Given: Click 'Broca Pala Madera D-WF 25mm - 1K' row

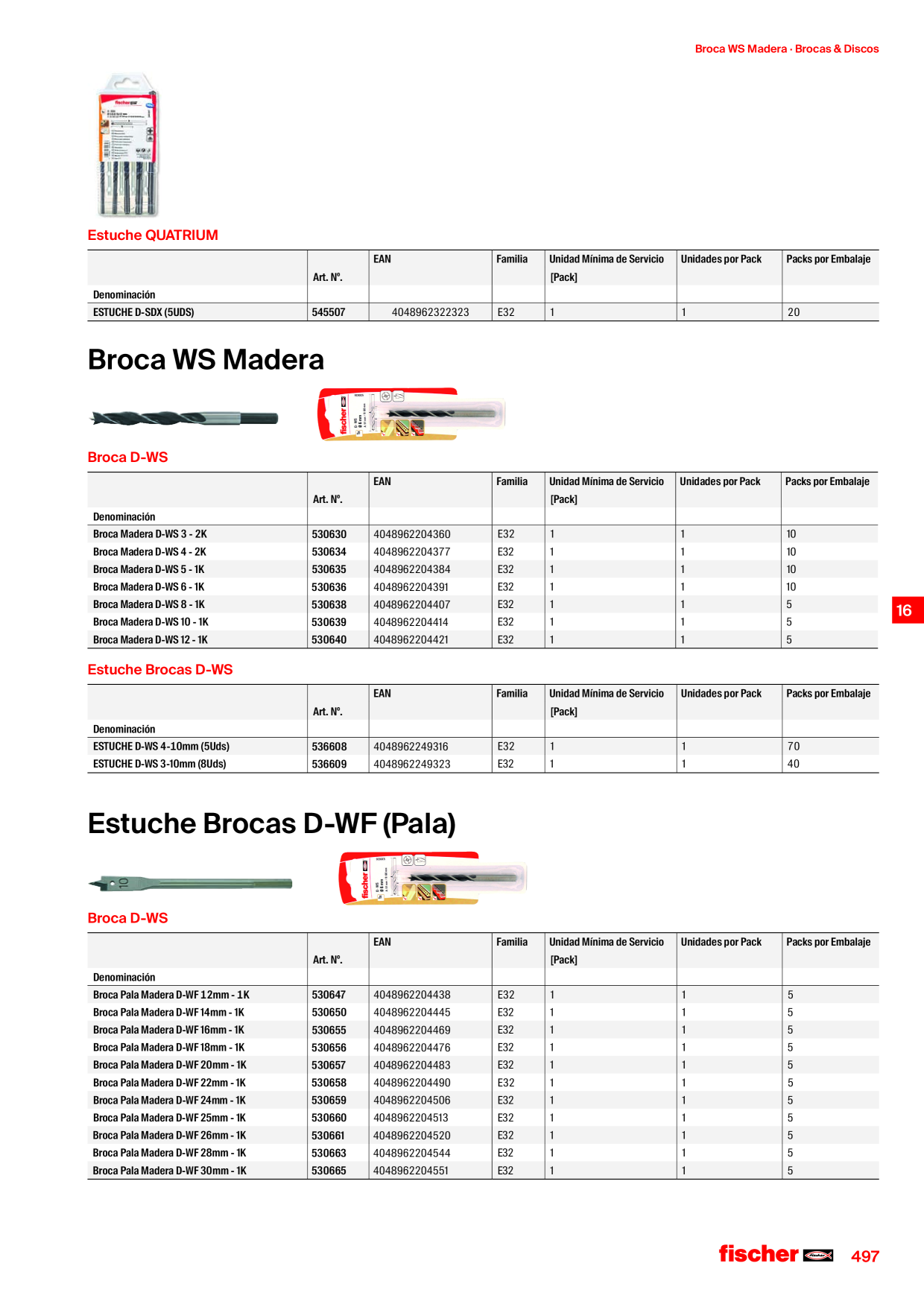Looking at the screenshot, I should coord(483,1118).
